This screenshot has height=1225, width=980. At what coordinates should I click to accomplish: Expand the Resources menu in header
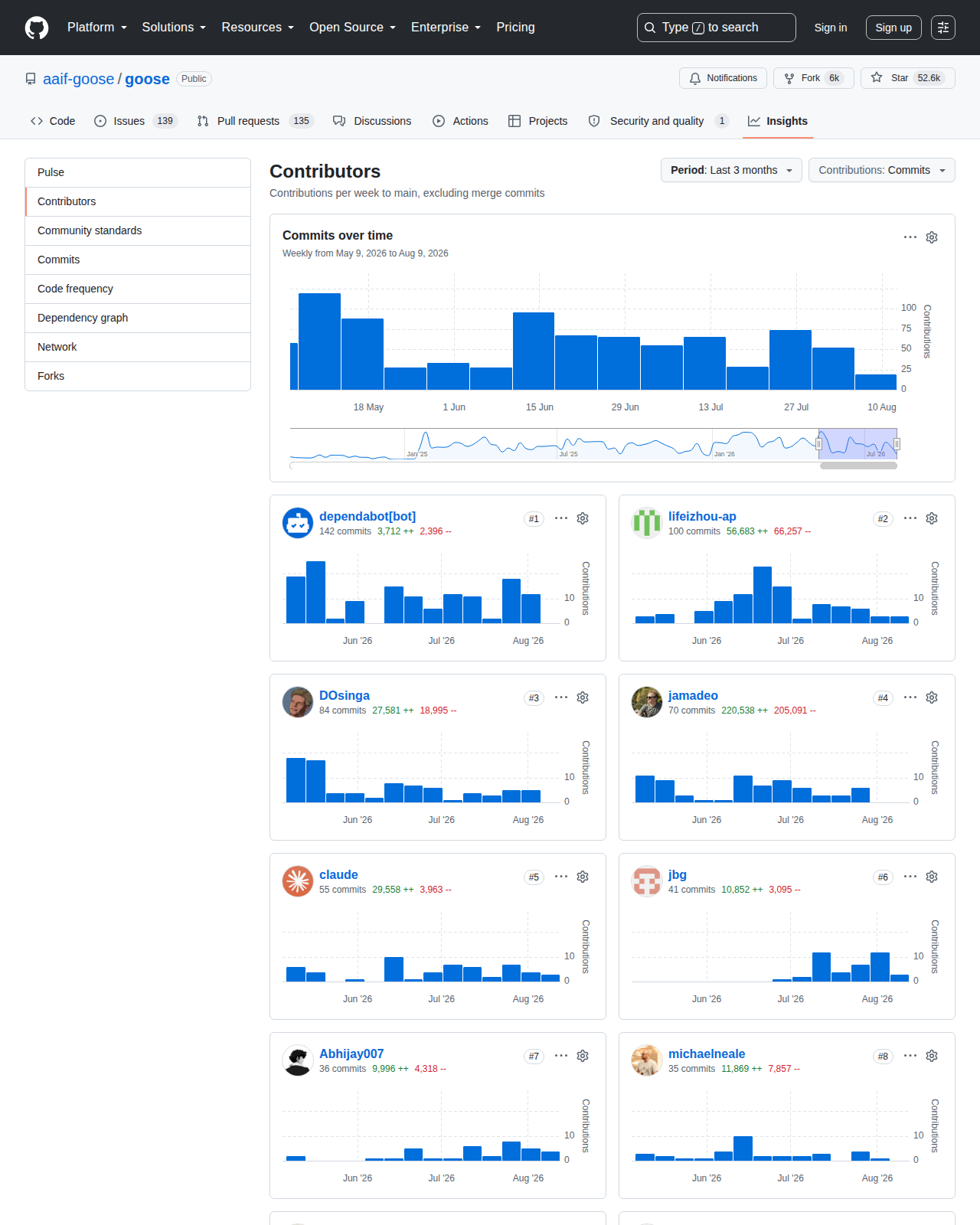tap(258, 28)
